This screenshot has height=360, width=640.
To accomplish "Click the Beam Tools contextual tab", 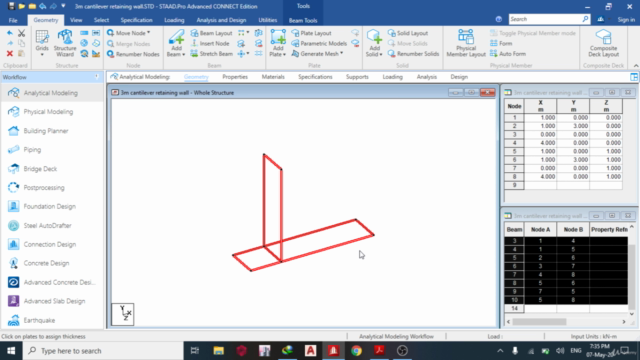I will (x=303, y=20).
